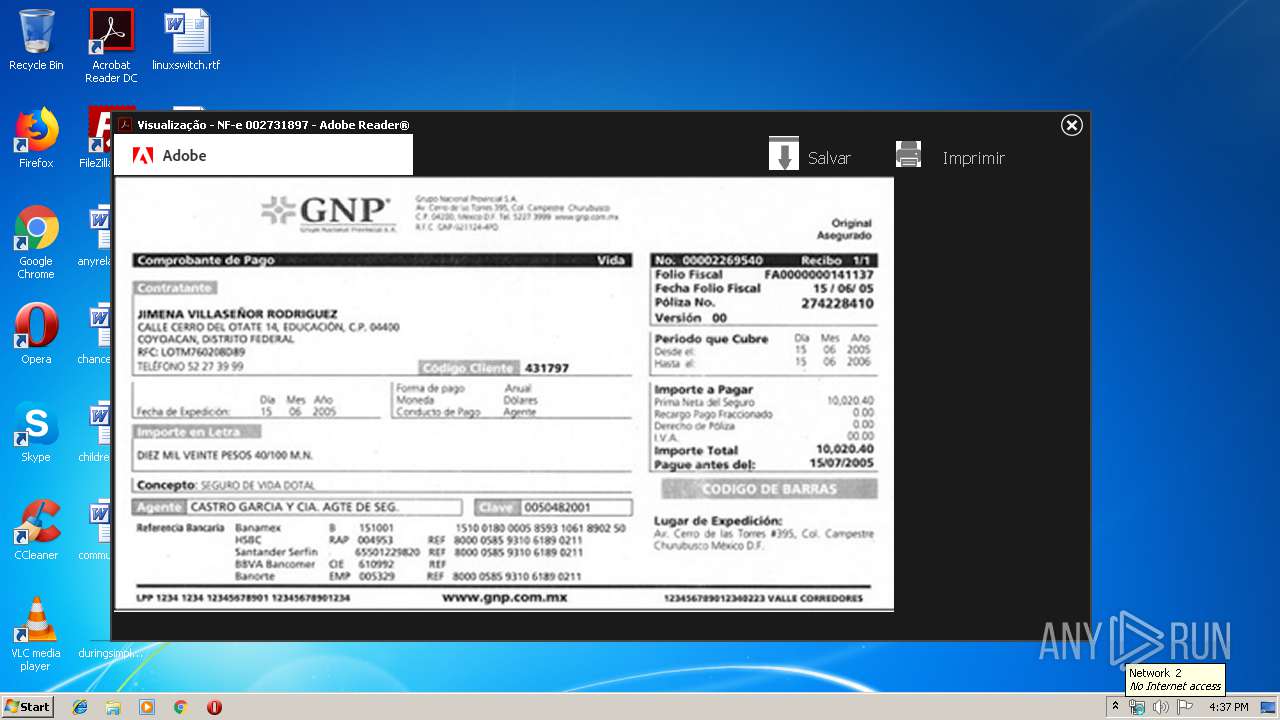1280x720 pixels.
Task: Click the Imprimir printer icon
Action: tap(908, 154)
